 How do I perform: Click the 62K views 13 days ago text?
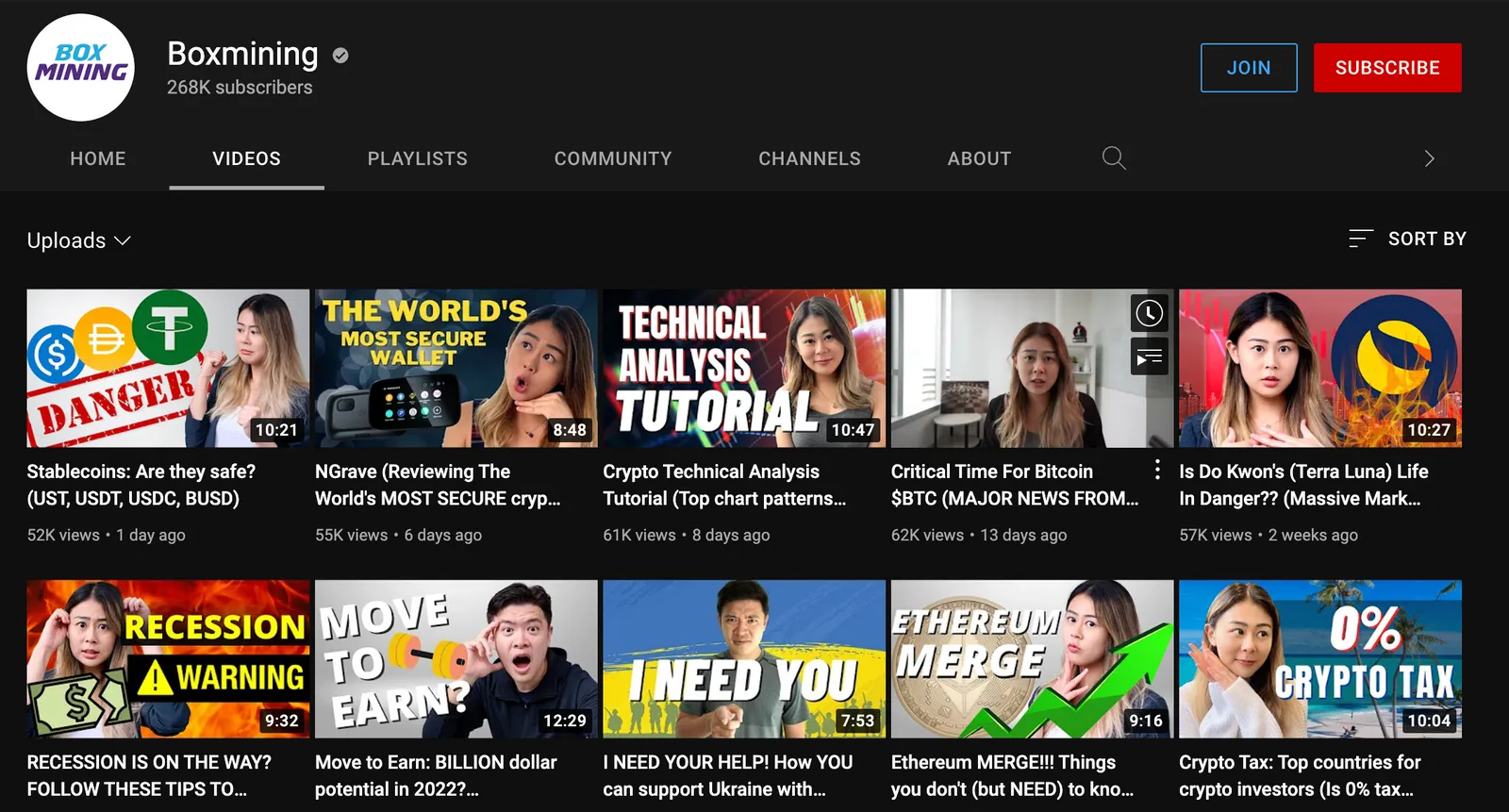pos(979,535)
